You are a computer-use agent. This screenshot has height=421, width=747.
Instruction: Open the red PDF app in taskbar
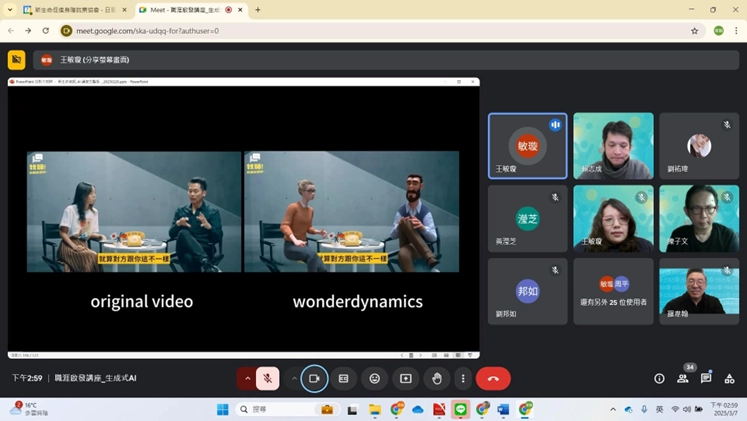(439, 409)
